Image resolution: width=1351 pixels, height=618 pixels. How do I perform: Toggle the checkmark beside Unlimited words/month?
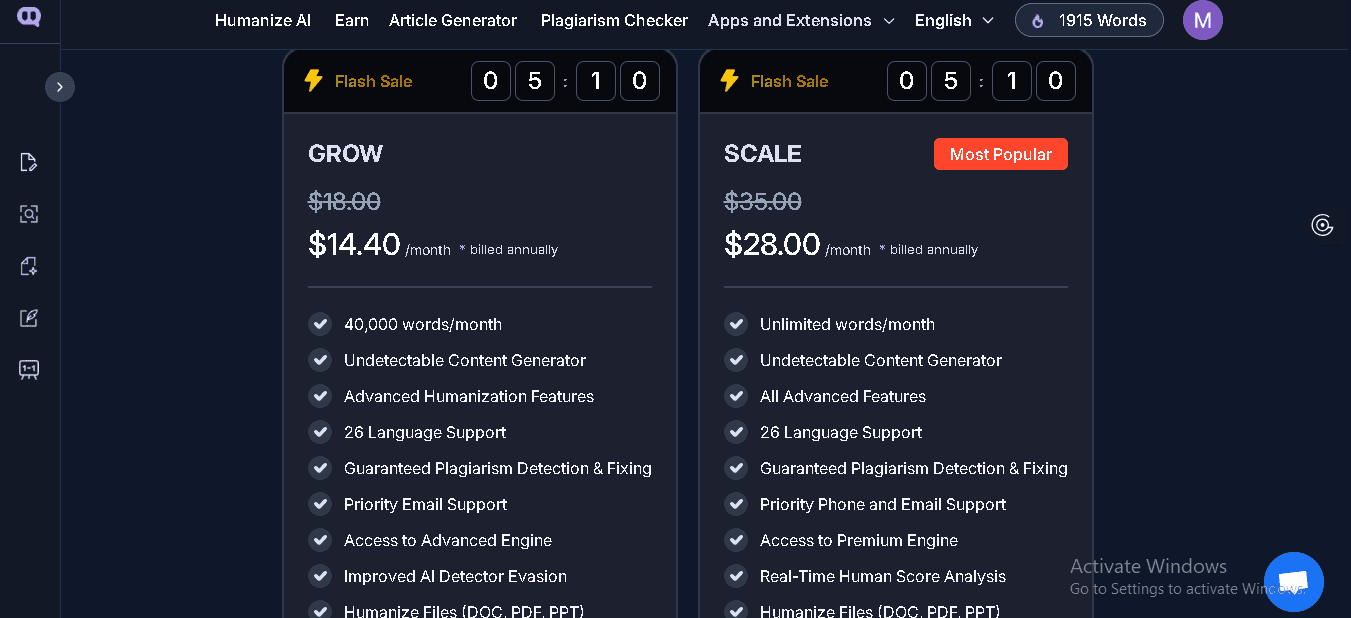click(x=736, y=324)
